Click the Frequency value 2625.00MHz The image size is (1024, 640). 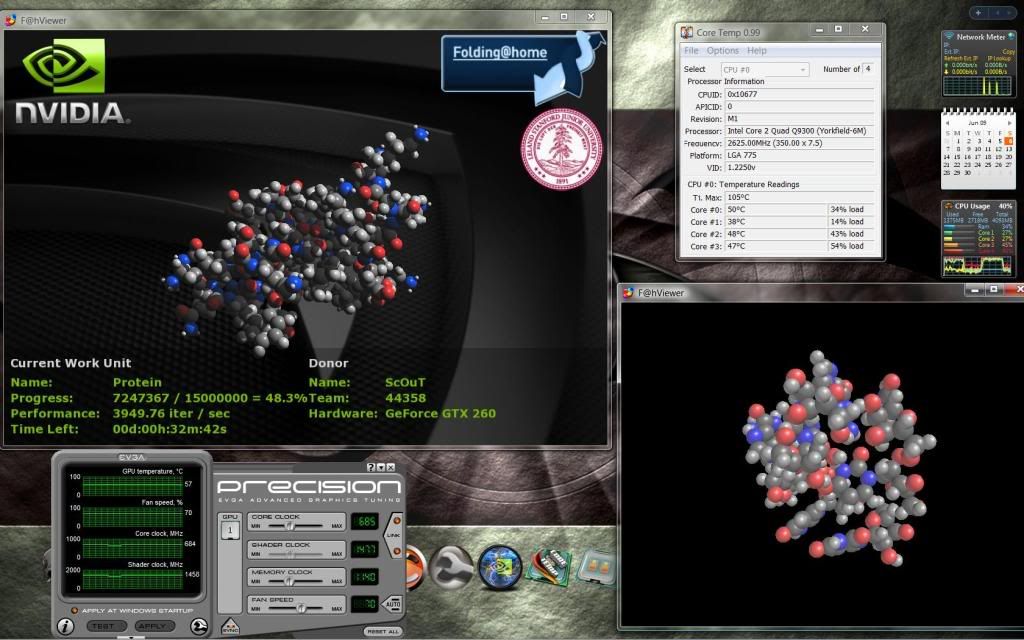click(x=799, y=143)
